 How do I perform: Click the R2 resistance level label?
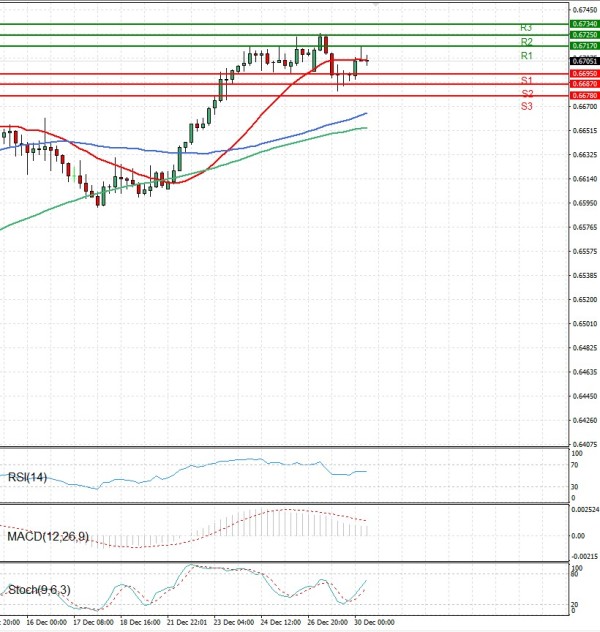coord(526,42)
